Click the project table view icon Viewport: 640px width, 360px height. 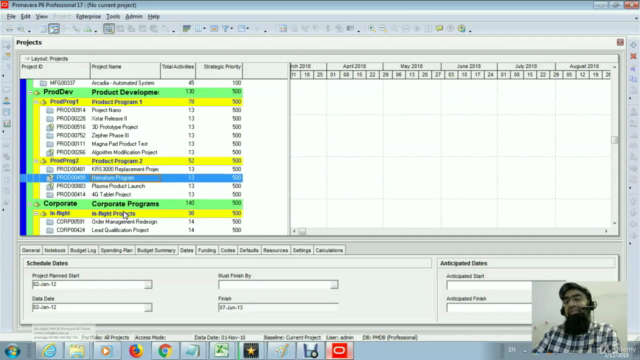point(42,29)
